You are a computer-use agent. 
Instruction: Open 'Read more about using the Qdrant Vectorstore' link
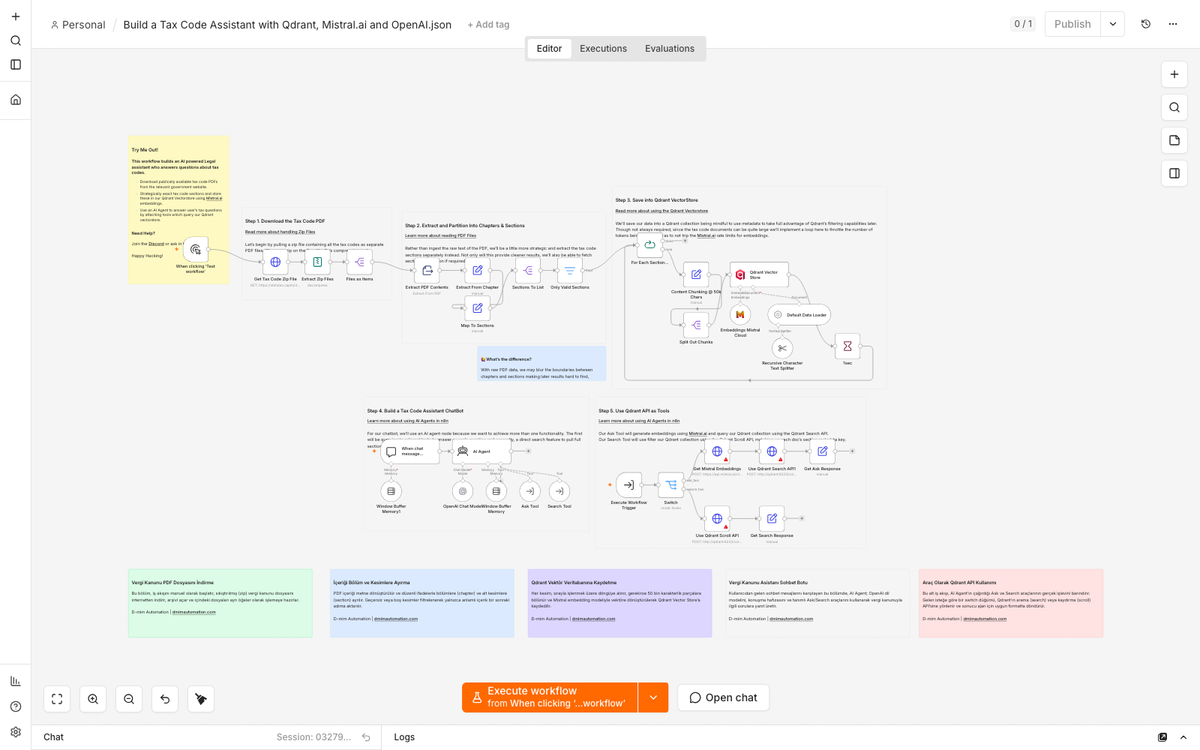tap(661, 211)
